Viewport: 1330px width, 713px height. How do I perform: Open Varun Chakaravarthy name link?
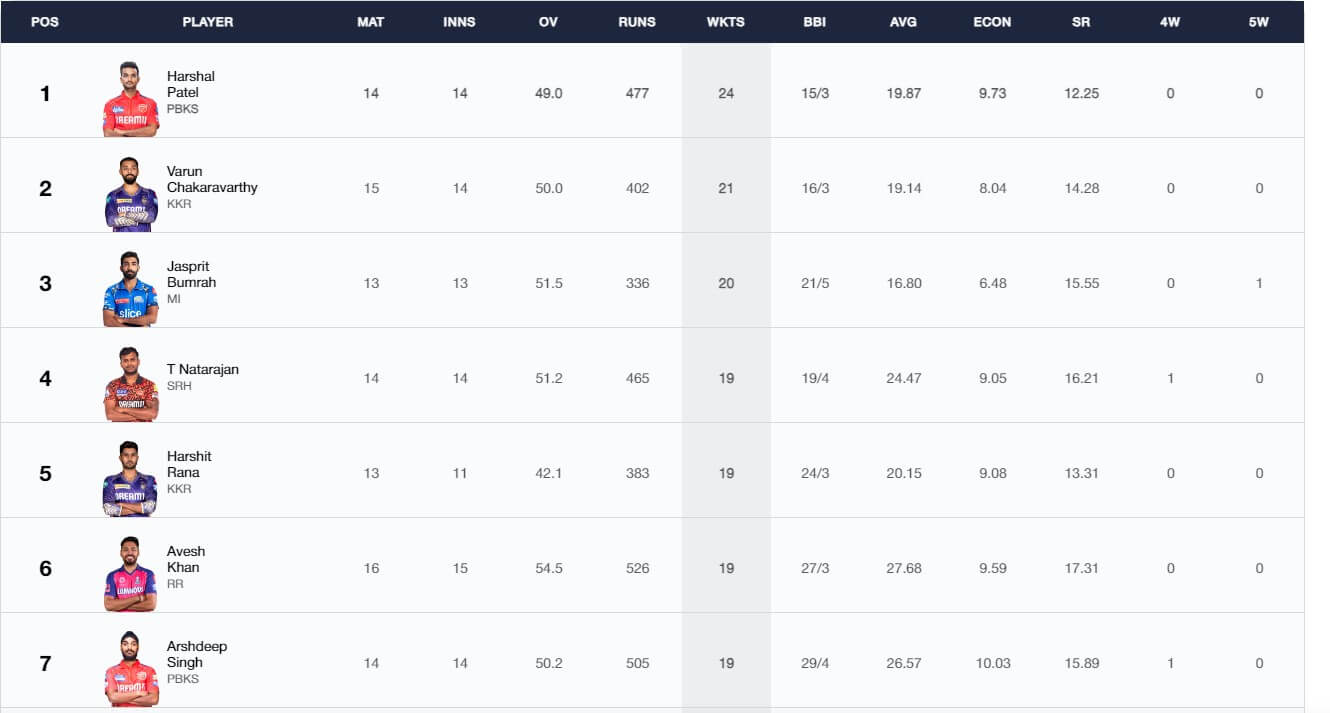pos(212,179)
